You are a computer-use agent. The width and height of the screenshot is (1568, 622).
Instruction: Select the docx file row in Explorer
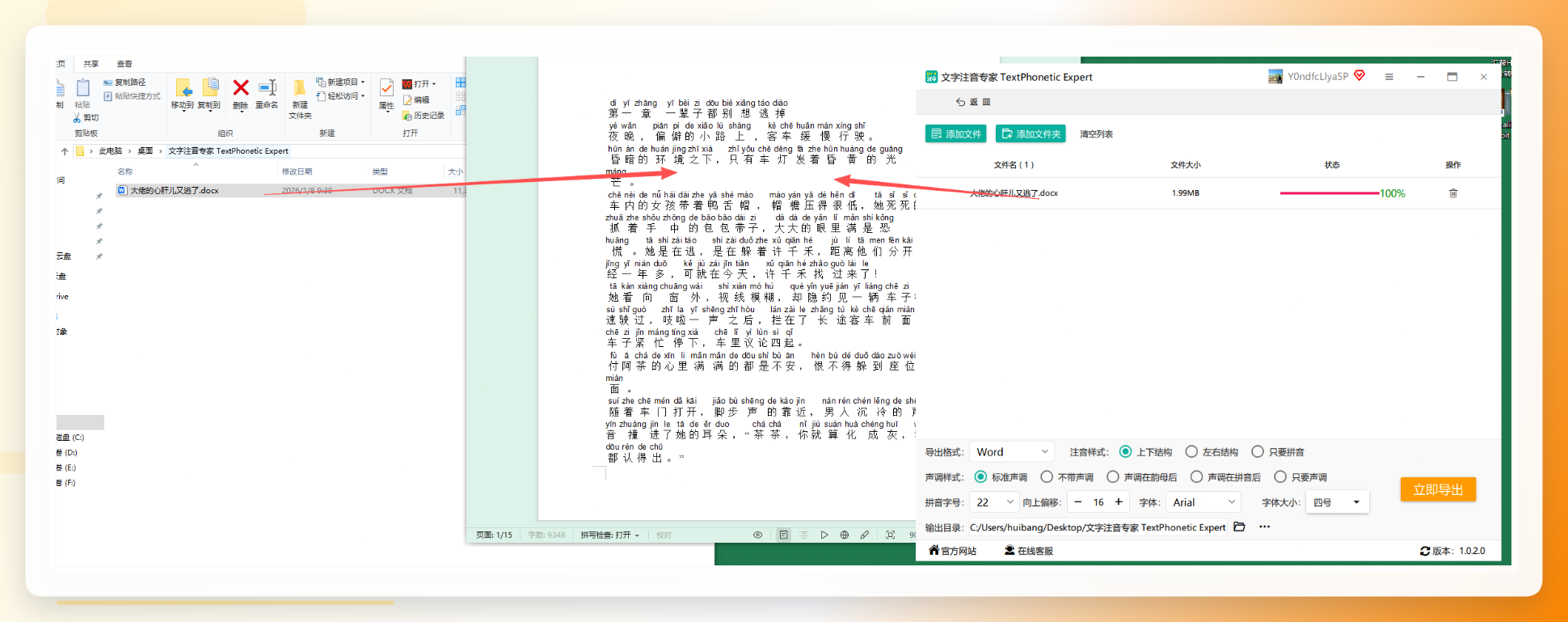[x=289, y=191]
